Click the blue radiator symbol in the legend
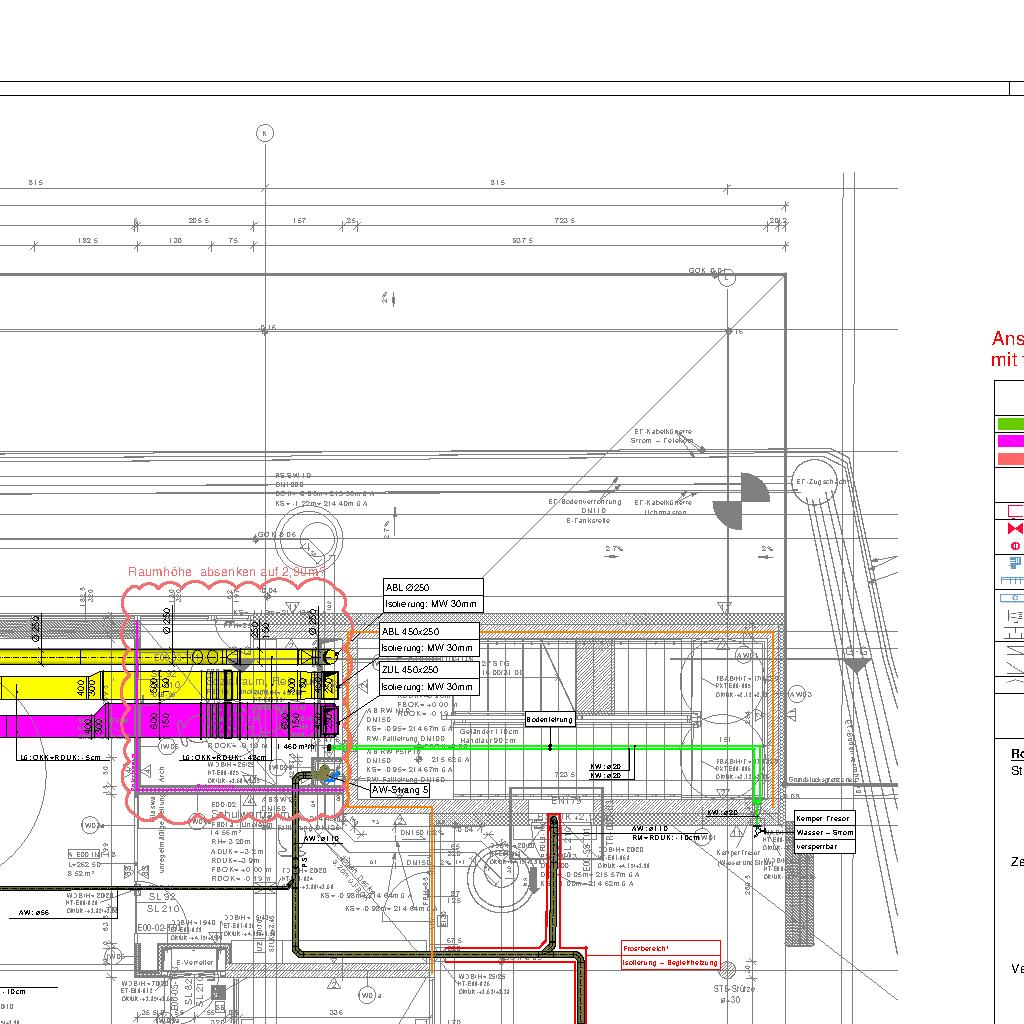The image size is (1024, 1024). (x=1015, y=563)
